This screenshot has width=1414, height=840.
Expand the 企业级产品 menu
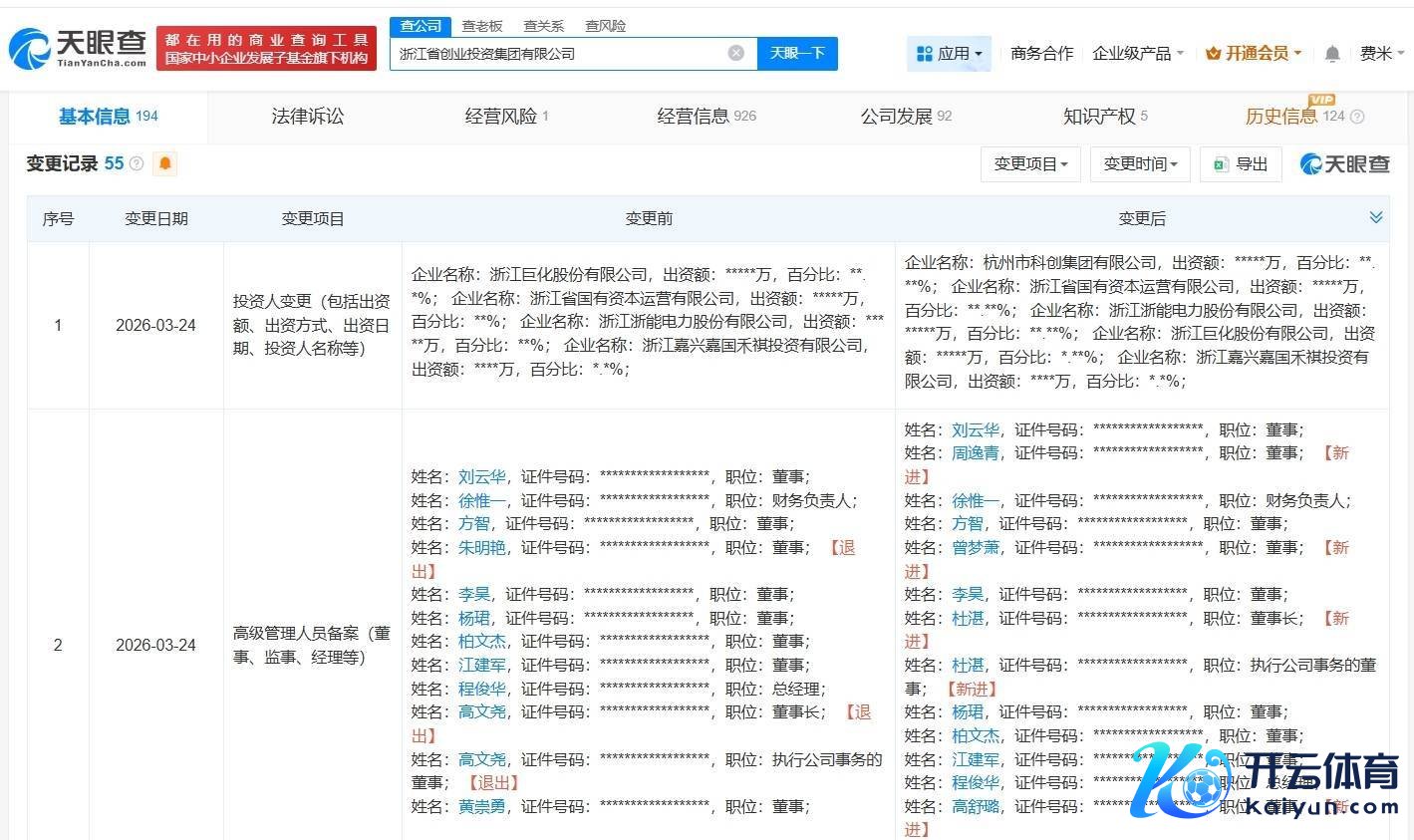1138,53
